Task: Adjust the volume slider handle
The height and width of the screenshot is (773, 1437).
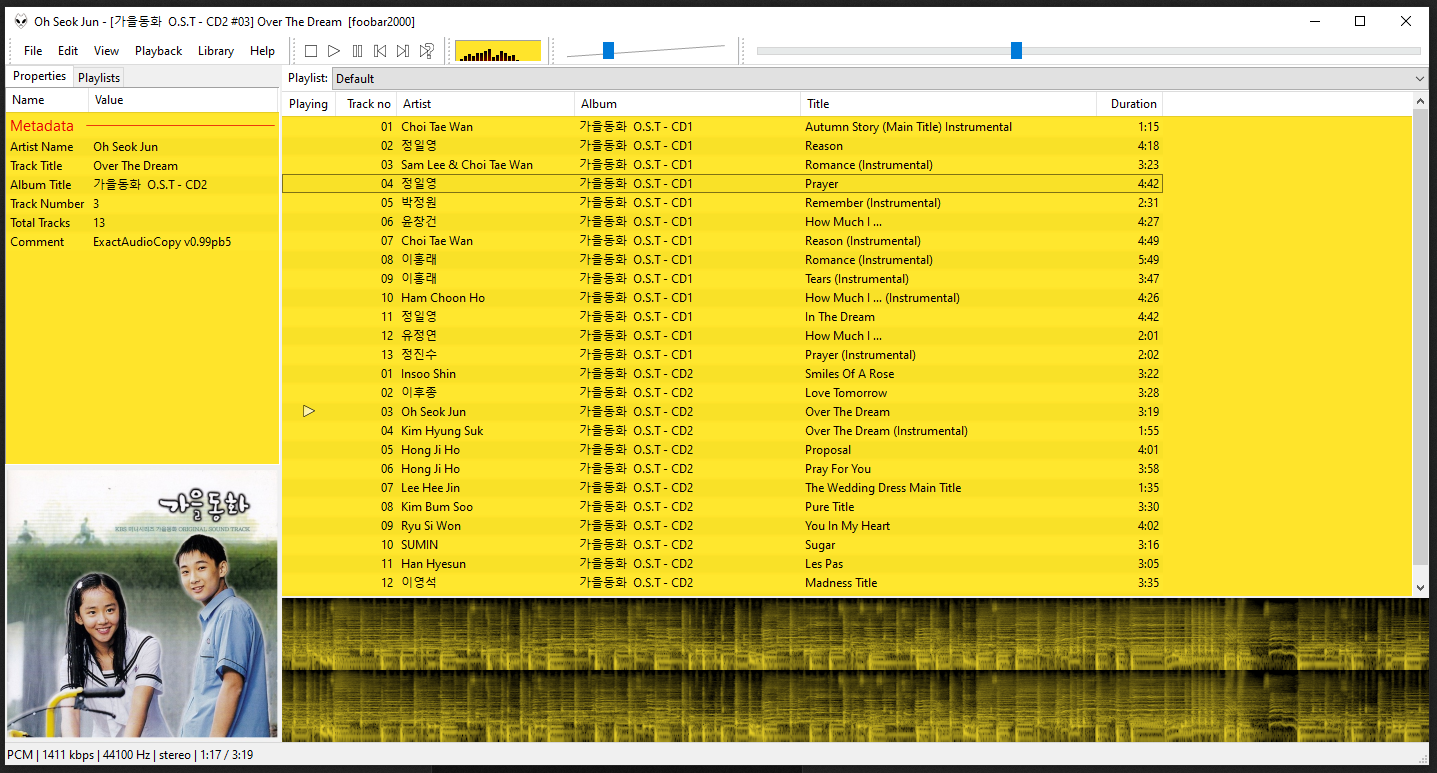Action: tap(608, 51)
